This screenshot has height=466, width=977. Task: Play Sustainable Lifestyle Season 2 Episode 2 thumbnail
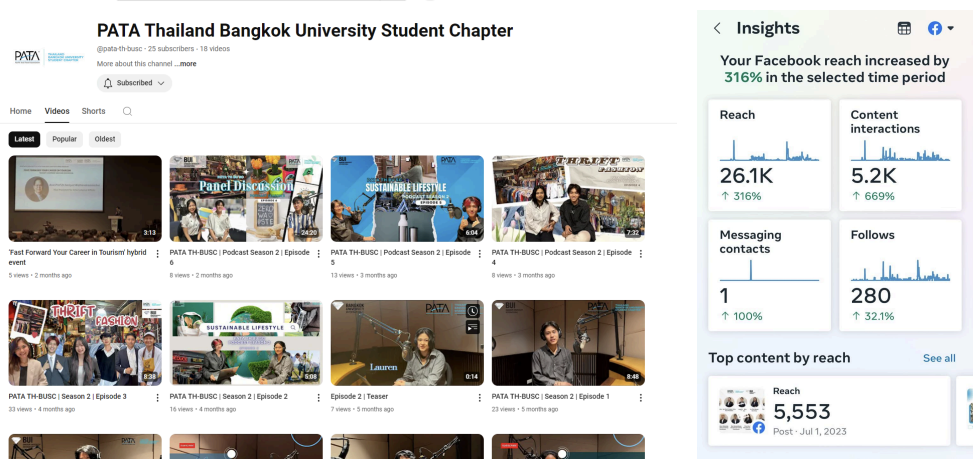point(246,343)
